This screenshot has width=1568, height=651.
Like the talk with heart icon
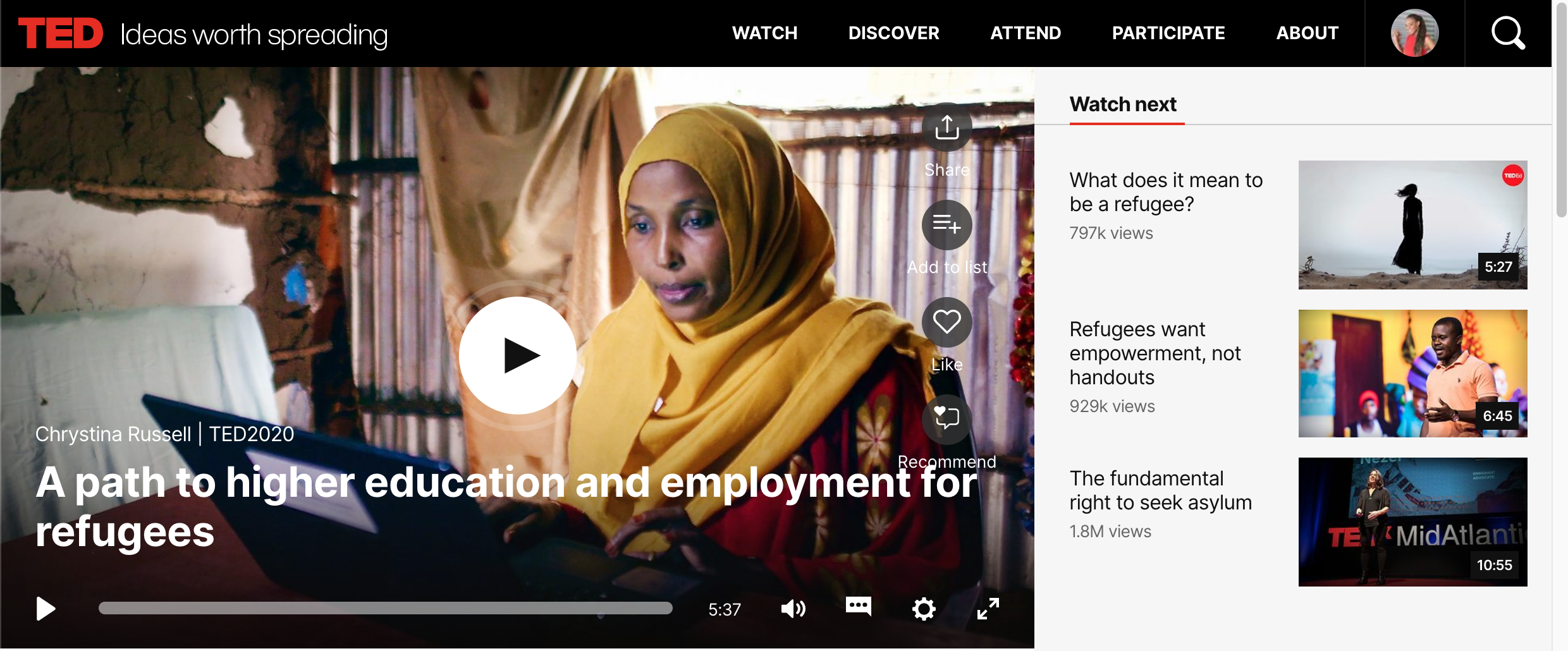tap(946, 322)
